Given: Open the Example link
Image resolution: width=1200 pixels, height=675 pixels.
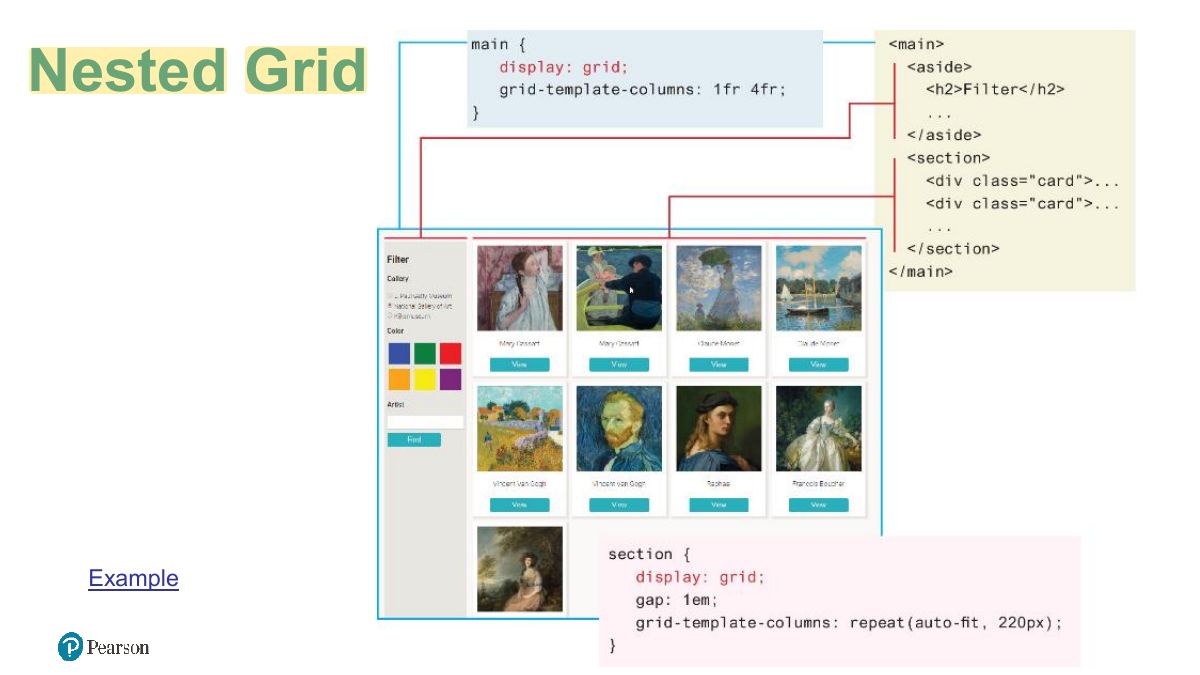Looking at the screenshot, I should (x=133, y=578).
